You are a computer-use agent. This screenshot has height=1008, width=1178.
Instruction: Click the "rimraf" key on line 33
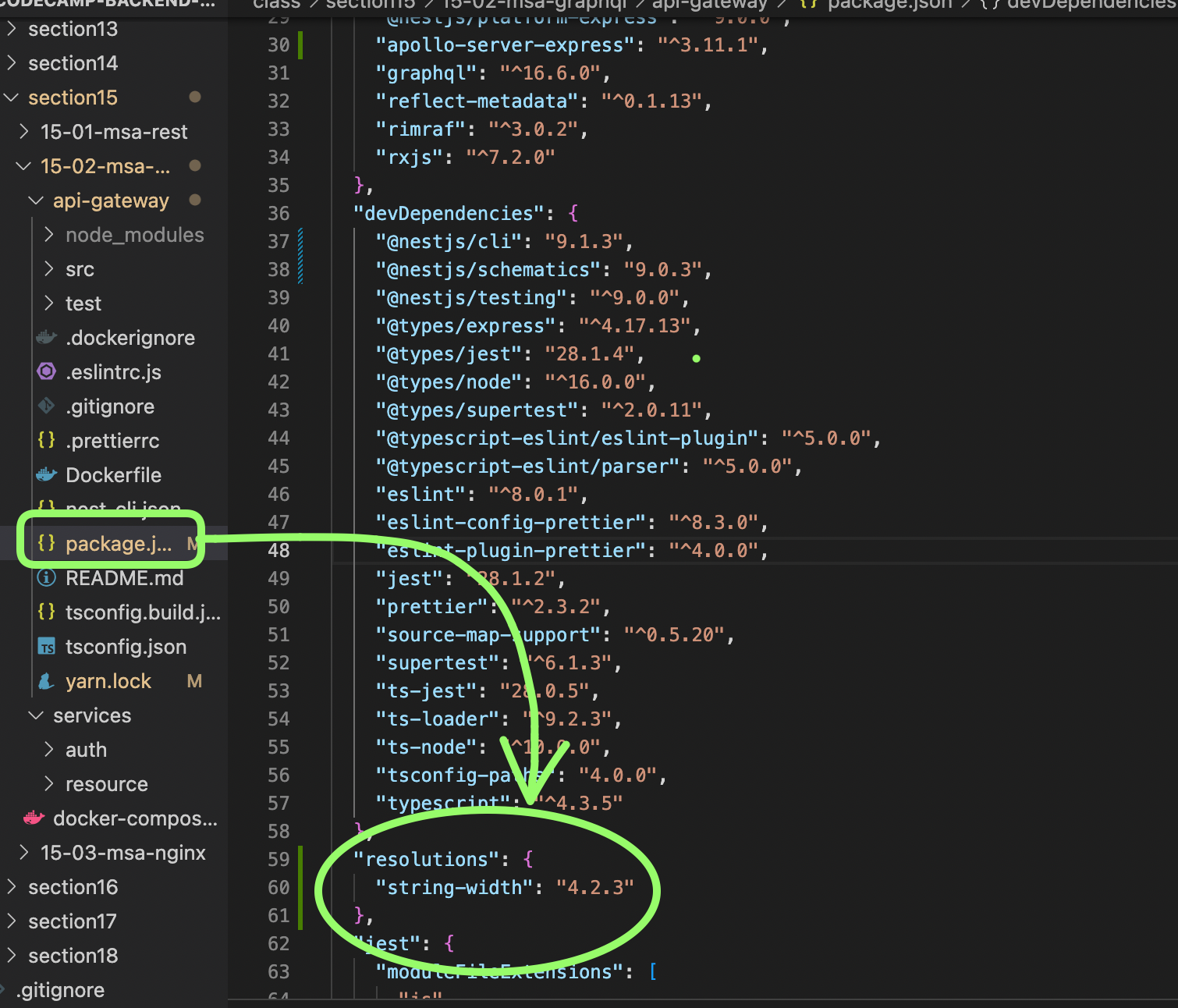[x=421, y=129]
